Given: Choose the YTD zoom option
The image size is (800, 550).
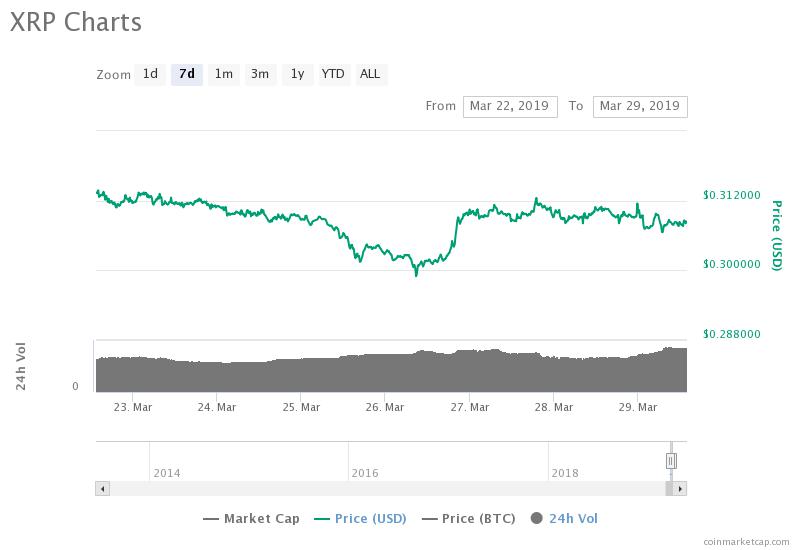Looking at the screenshot, I should coord(334,74).
